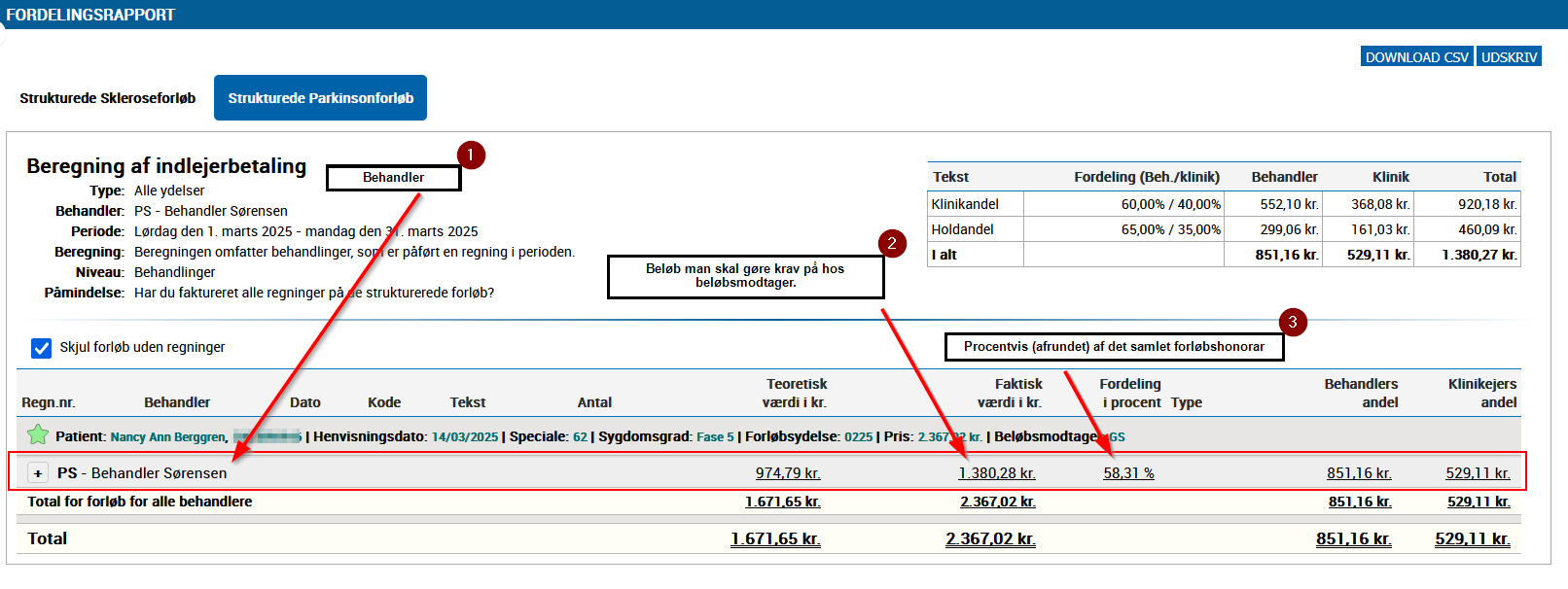Click the 'Behandlers andel' column header
This screenshot has height=589, width=1568.
coord(1361,393)
